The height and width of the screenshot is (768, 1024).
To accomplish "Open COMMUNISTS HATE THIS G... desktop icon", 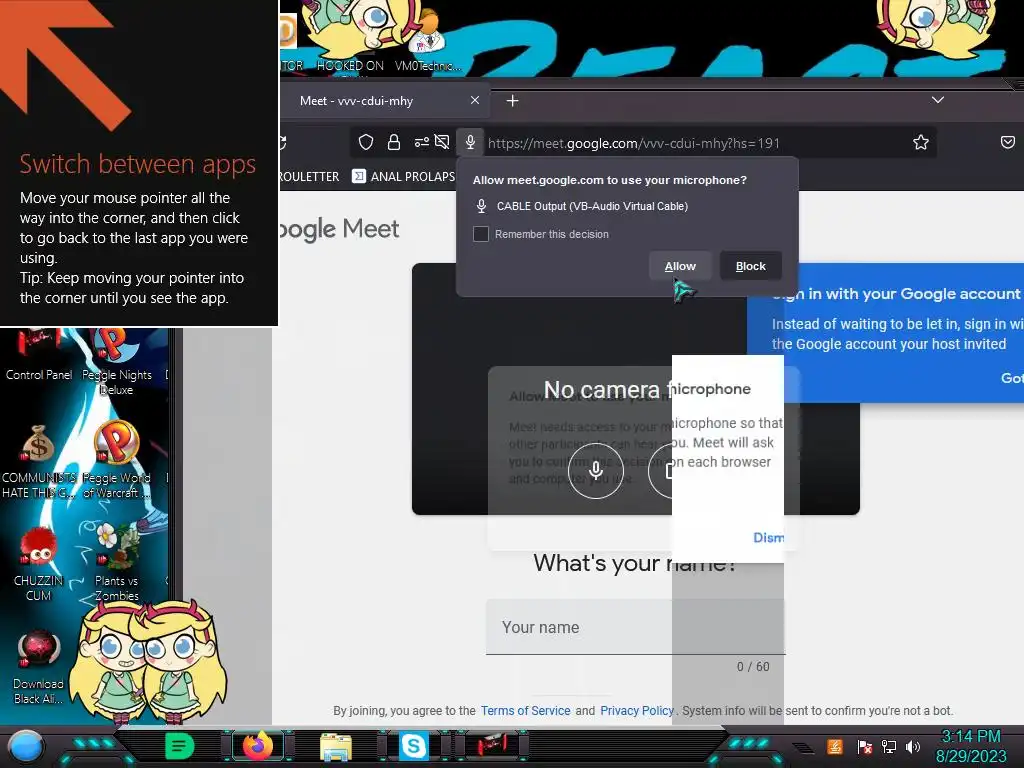I will 39,461.
